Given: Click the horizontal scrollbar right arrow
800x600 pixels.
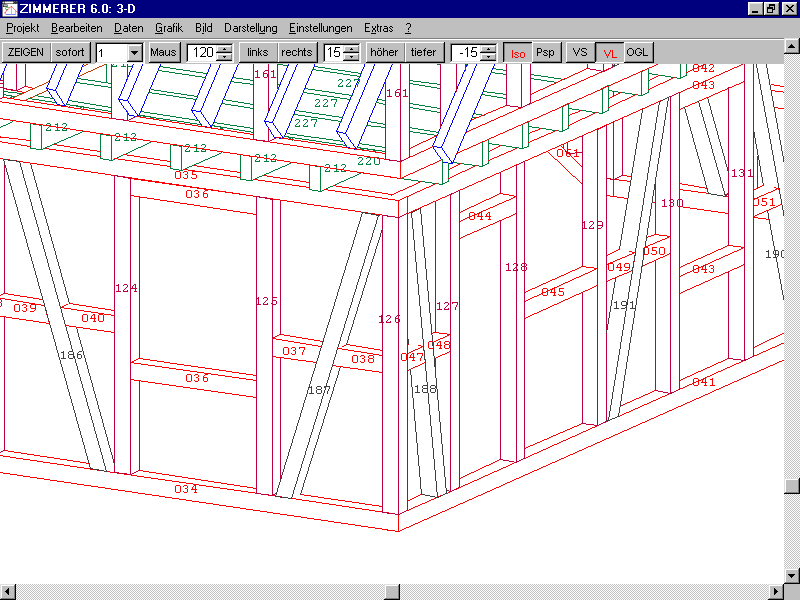Looking at the screenshot, I should point(775,590).
